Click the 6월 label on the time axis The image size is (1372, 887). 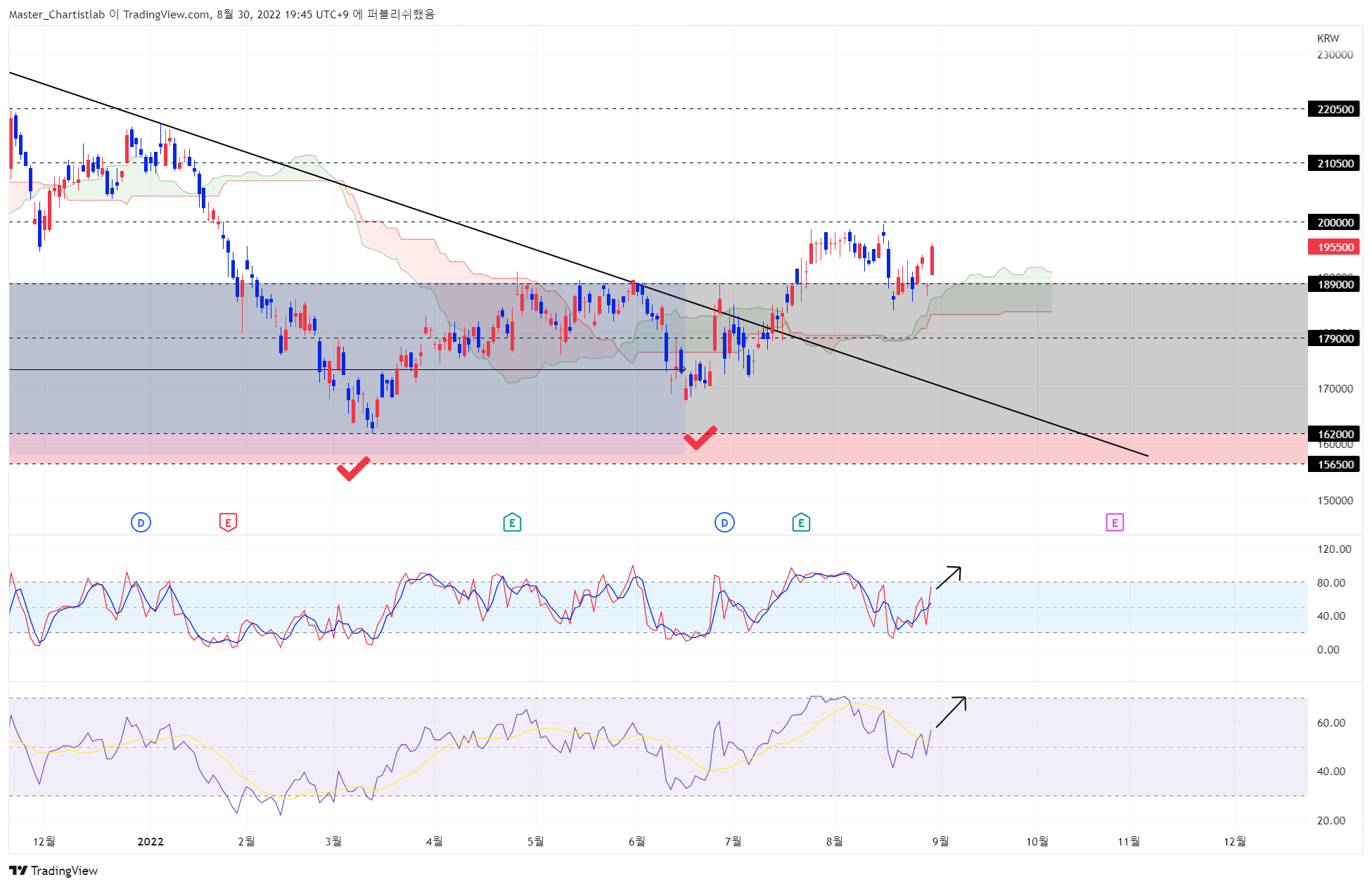(636, 841)
